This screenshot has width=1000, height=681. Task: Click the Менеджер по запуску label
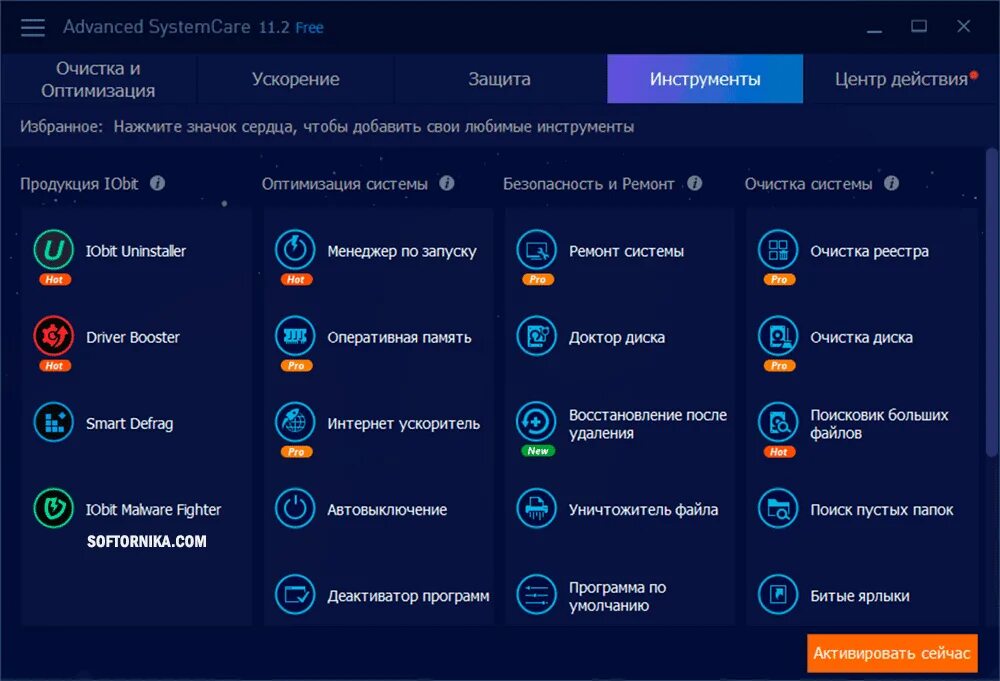click(x=402, y=251)
